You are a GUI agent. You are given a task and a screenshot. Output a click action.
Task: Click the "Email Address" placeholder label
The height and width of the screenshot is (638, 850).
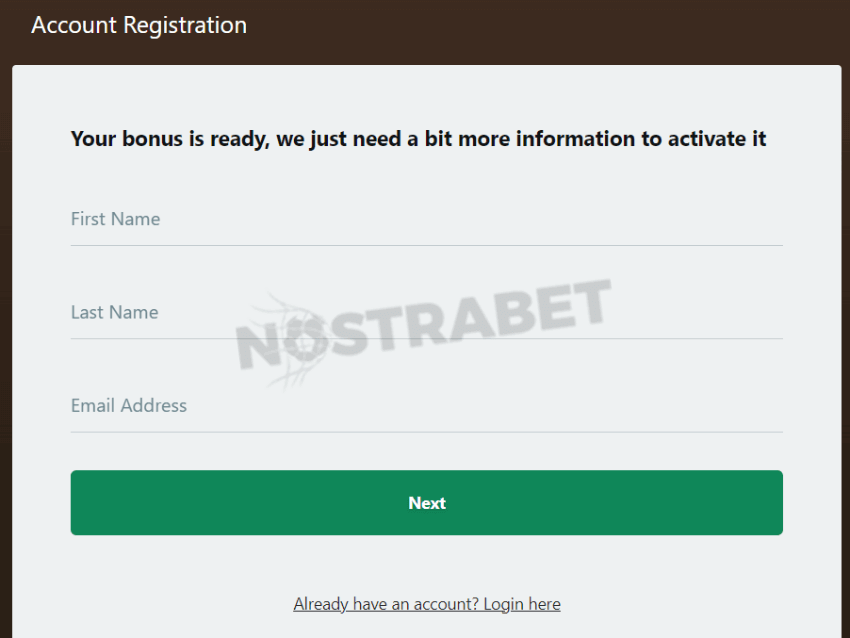(129, 405)
